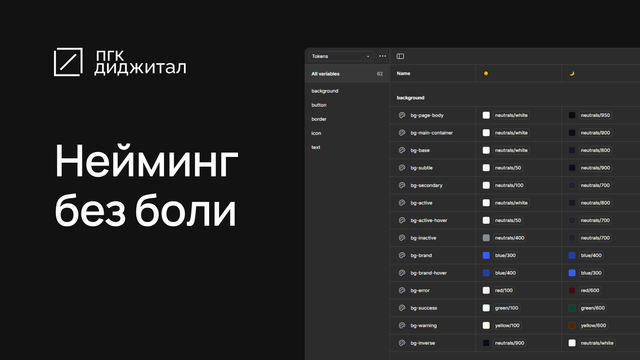Click dark-mode neutrals/white chip for bg-inverse
This screenshot has height=360, width=640.
(597, 343)
